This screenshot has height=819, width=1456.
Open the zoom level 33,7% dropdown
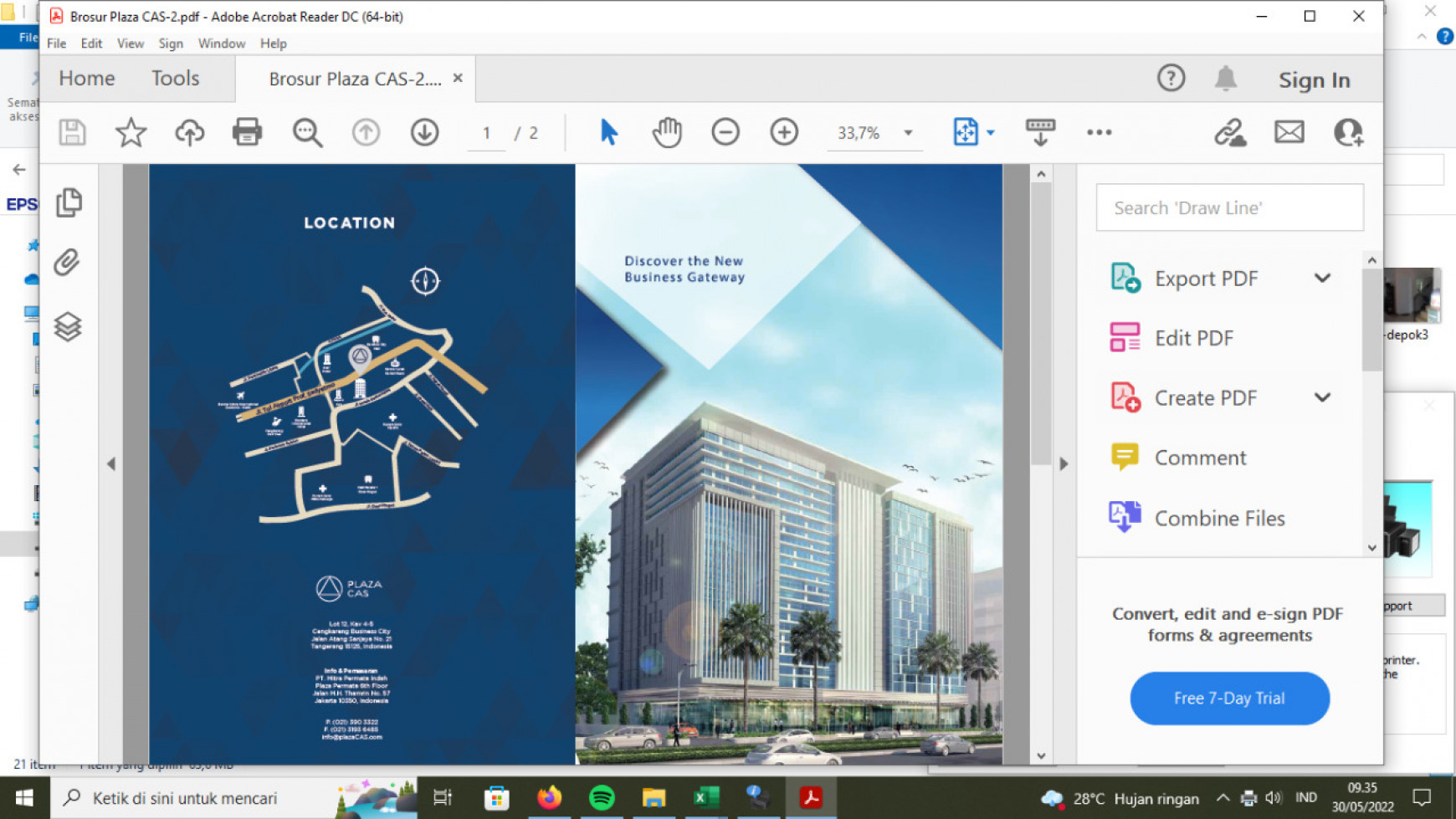click(x=908, y=133)
